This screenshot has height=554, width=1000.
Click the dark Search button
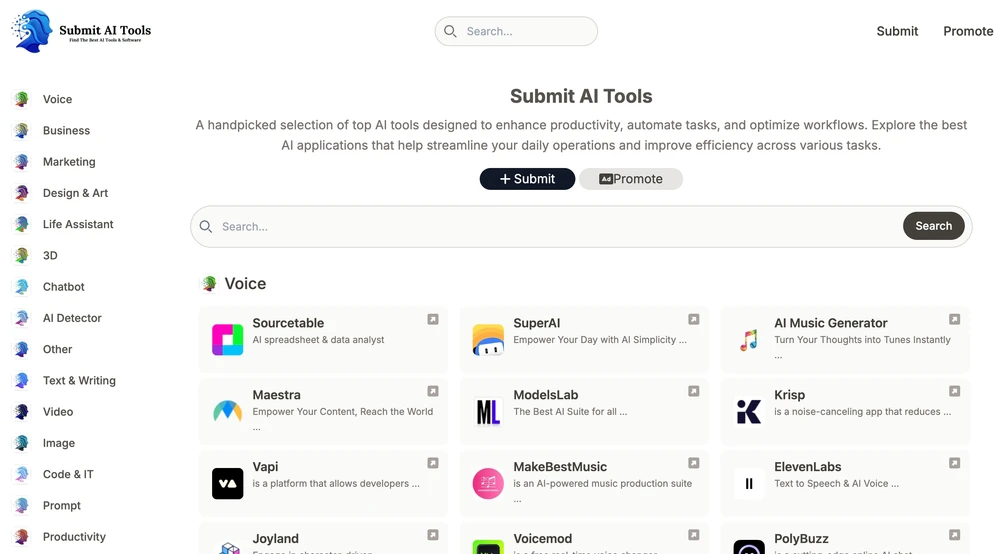[x=934, y=226]
